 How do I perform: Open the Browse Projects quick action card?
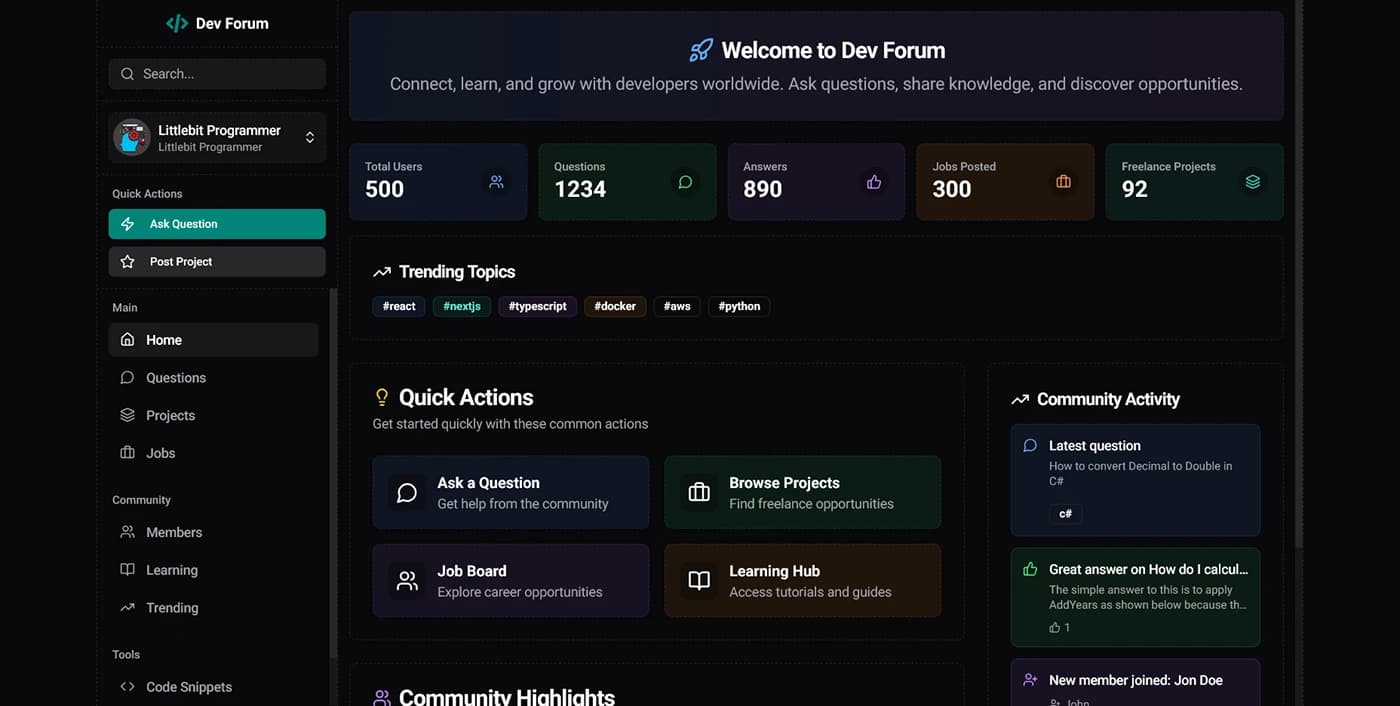click(x=802, y=492)
